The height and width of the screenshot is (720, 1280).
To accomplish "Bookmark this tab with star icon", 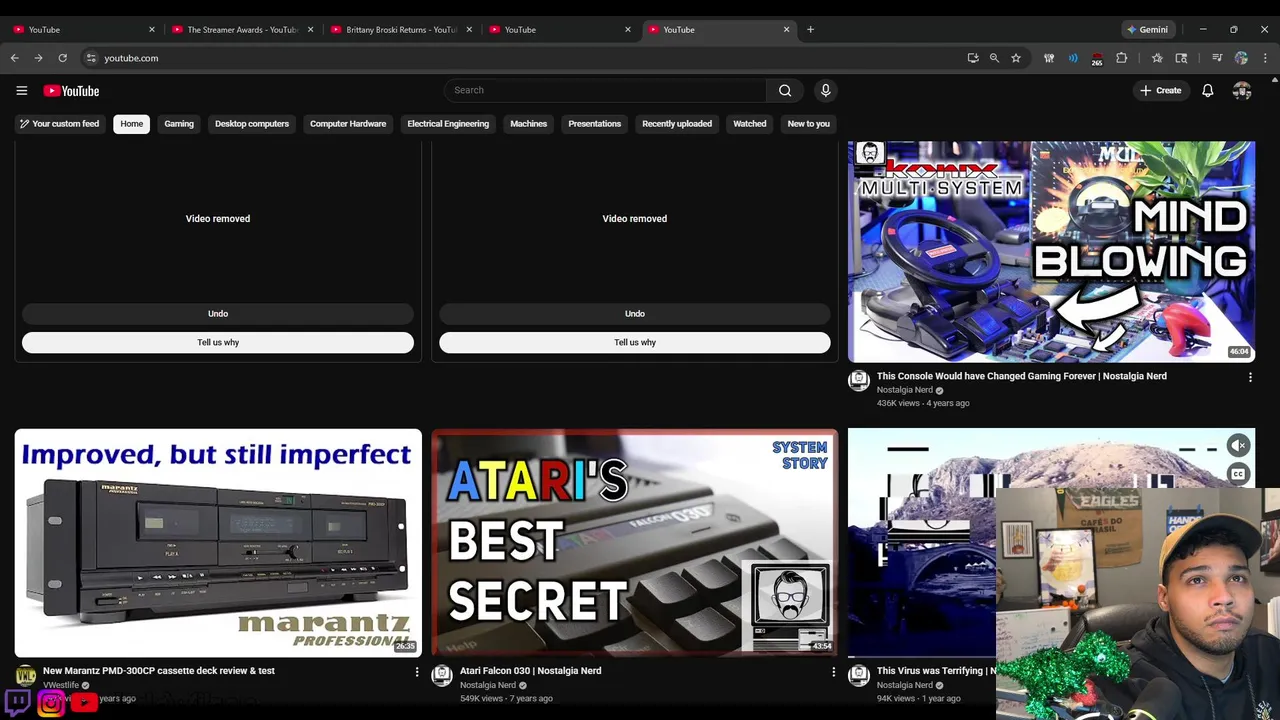I will point(1016,58).
